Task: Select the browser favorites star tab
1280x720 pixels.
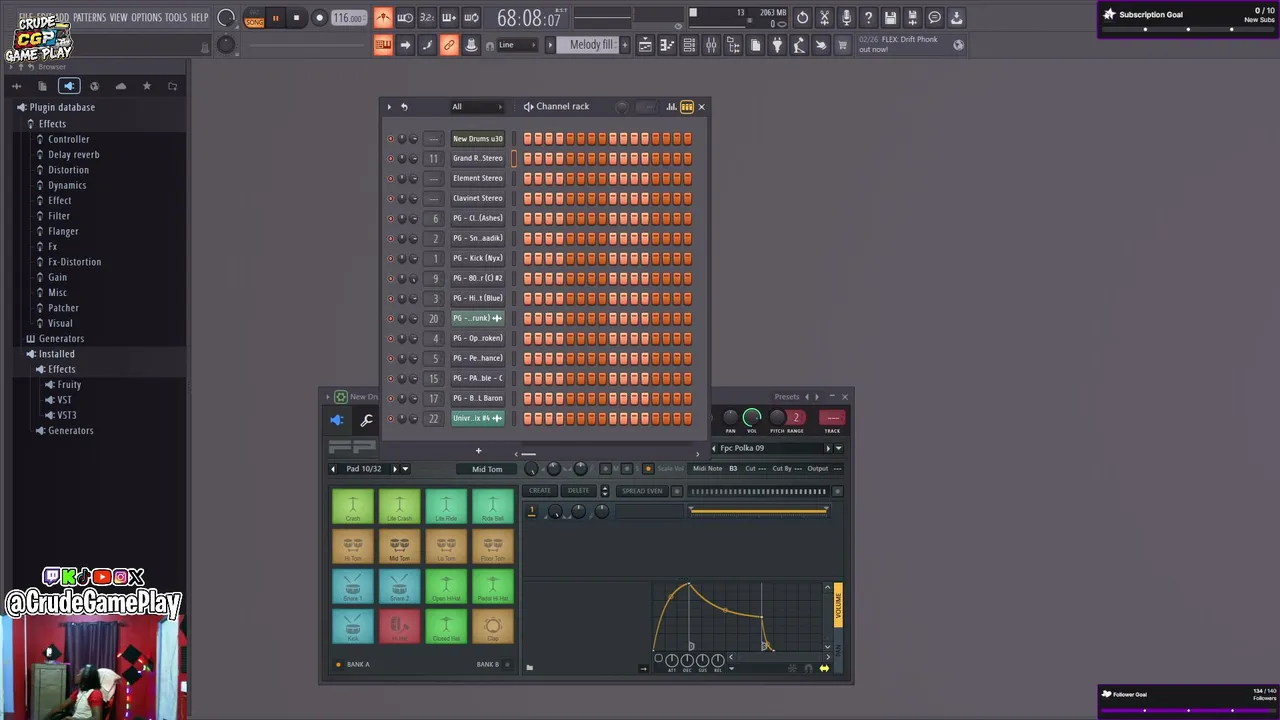Action: pyautogui.click(x=146, y=86)
